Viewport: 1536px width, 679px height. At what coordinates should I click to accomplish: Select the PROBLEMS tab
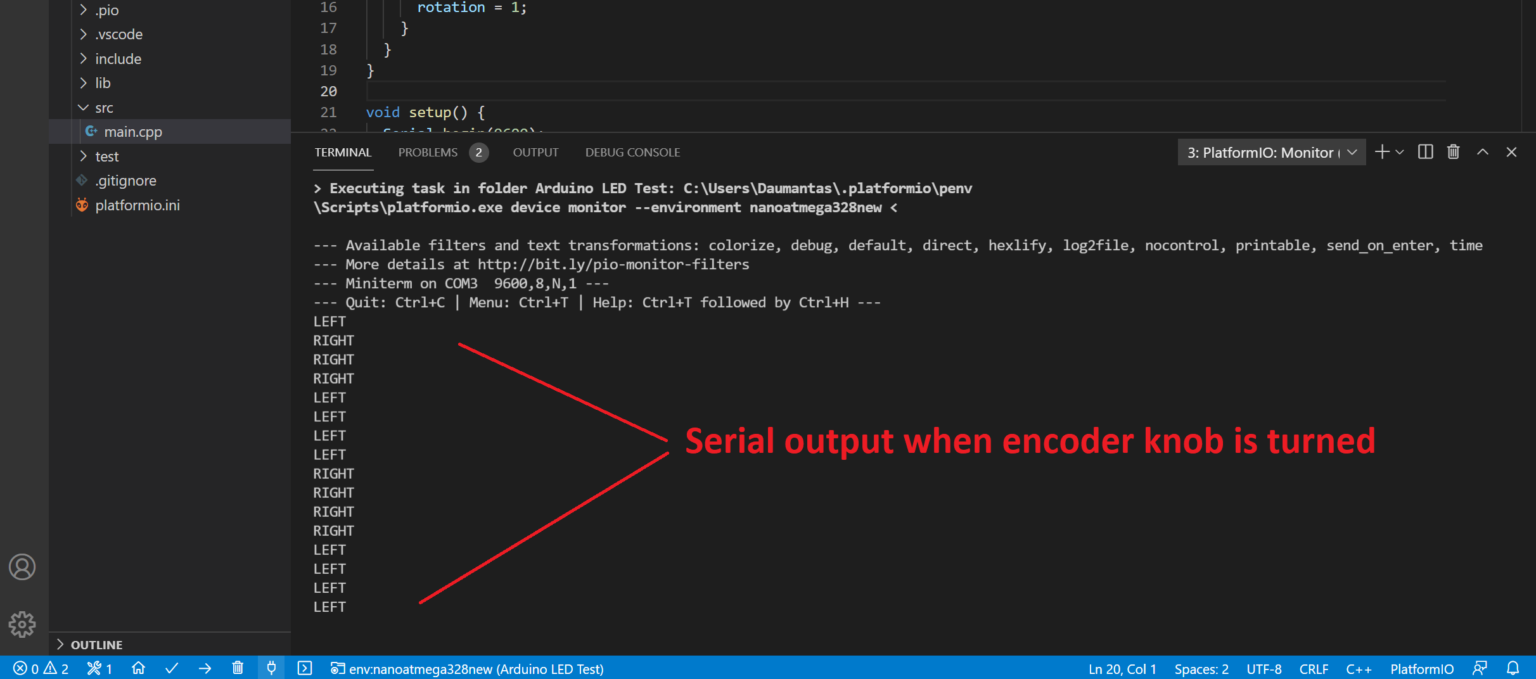(x=428, y=152)
